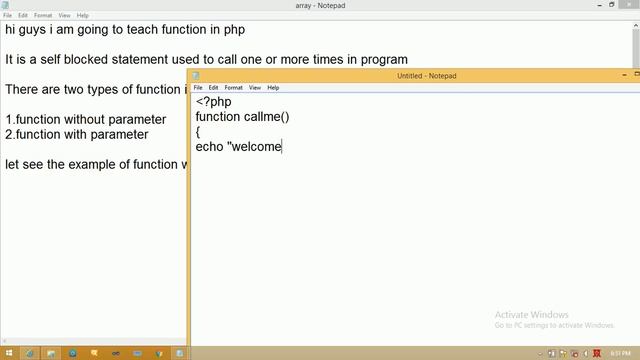This screenshot has width=640, height=360.
Task: Open File menu in array Notepad
Action: click(7, 16)
